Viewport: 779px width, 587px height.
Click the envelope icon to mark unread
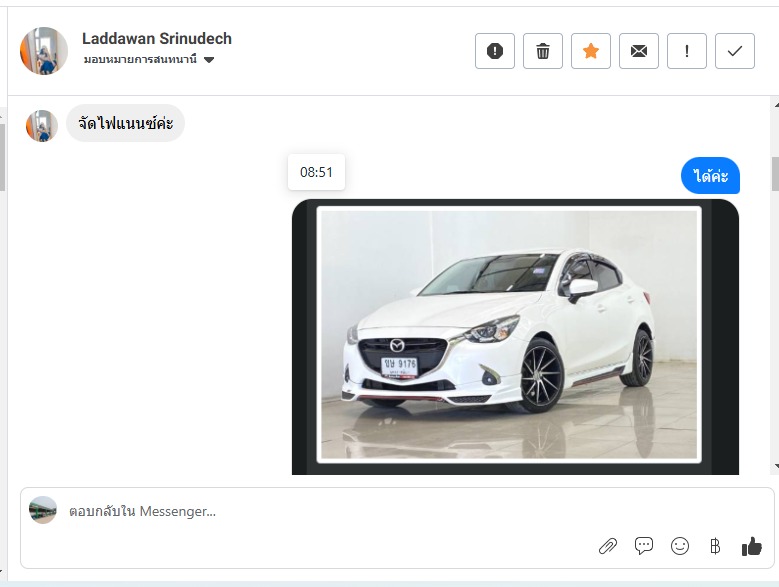pyautogui.click(x=638, y=51)
